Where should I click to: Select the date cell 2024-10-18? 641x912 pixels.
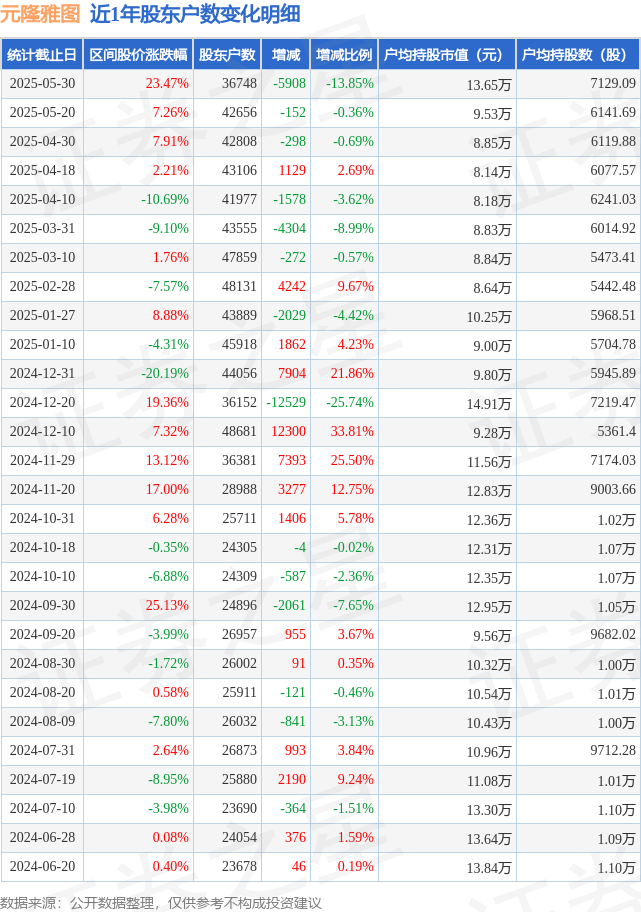tap(42, 548)
